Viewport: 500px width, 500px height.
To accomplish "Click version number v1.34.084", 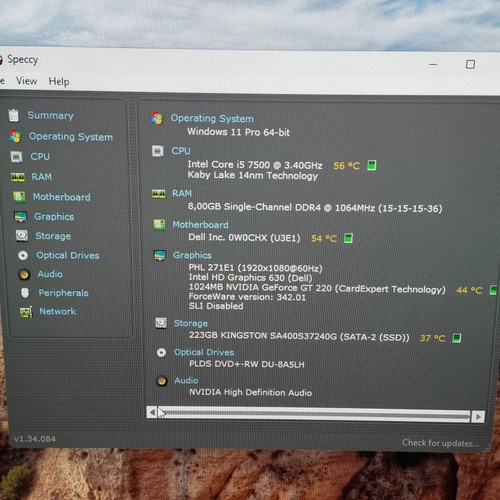I will pos(35,439).
